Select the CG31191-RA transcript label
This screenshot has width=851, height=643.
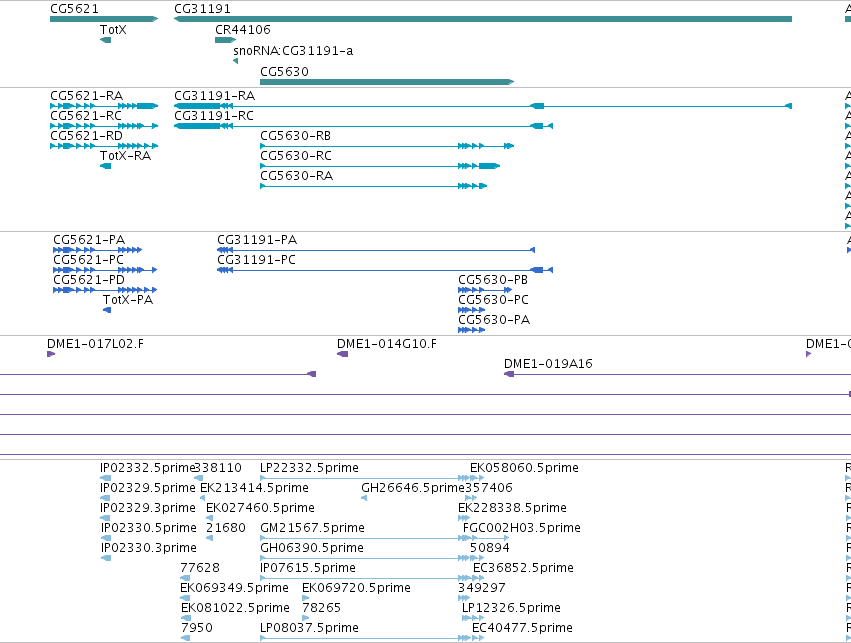pos(214,96)
